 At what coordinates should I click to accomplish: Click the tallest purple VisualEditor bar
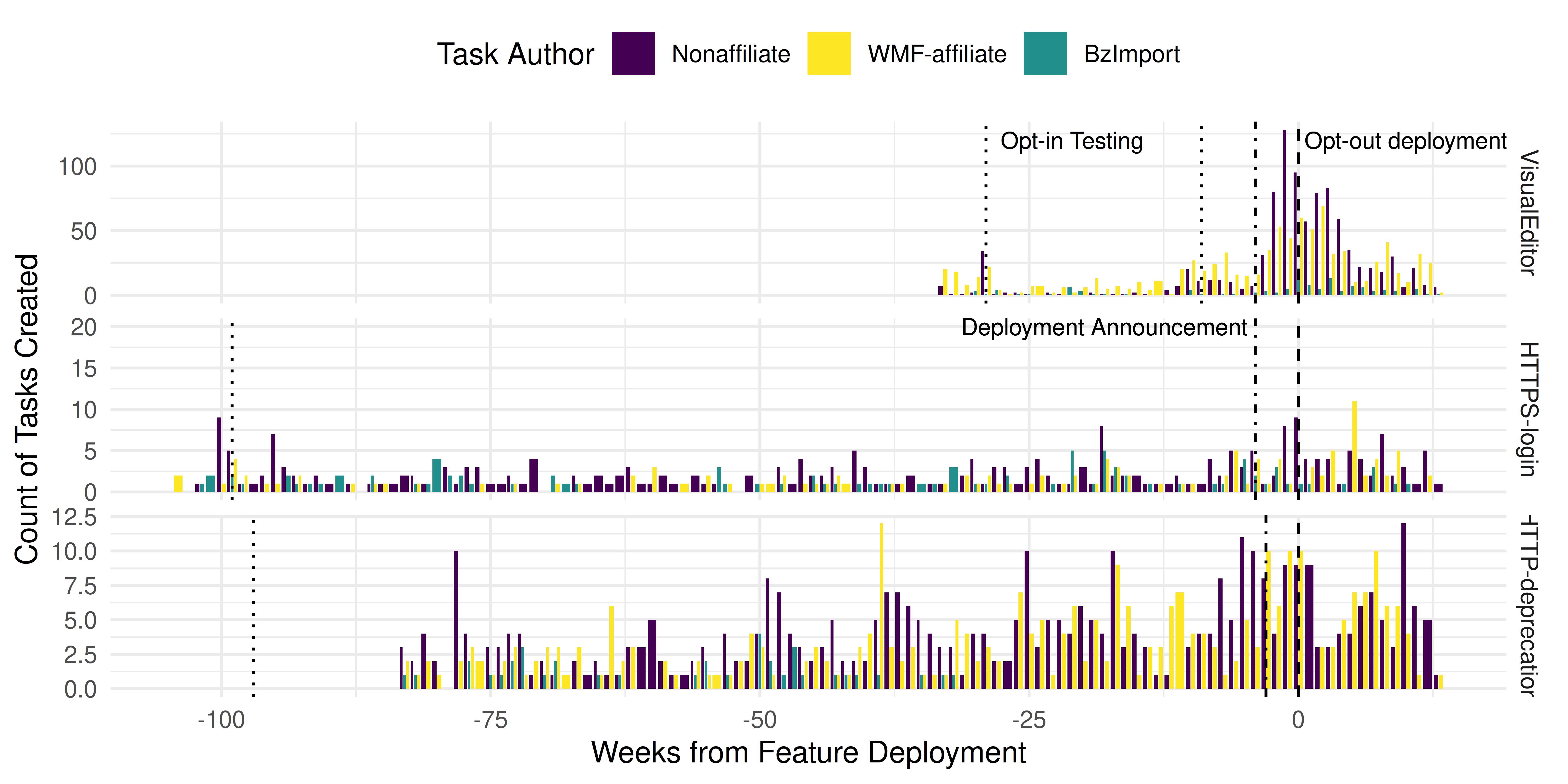(x=1284, y=213)
